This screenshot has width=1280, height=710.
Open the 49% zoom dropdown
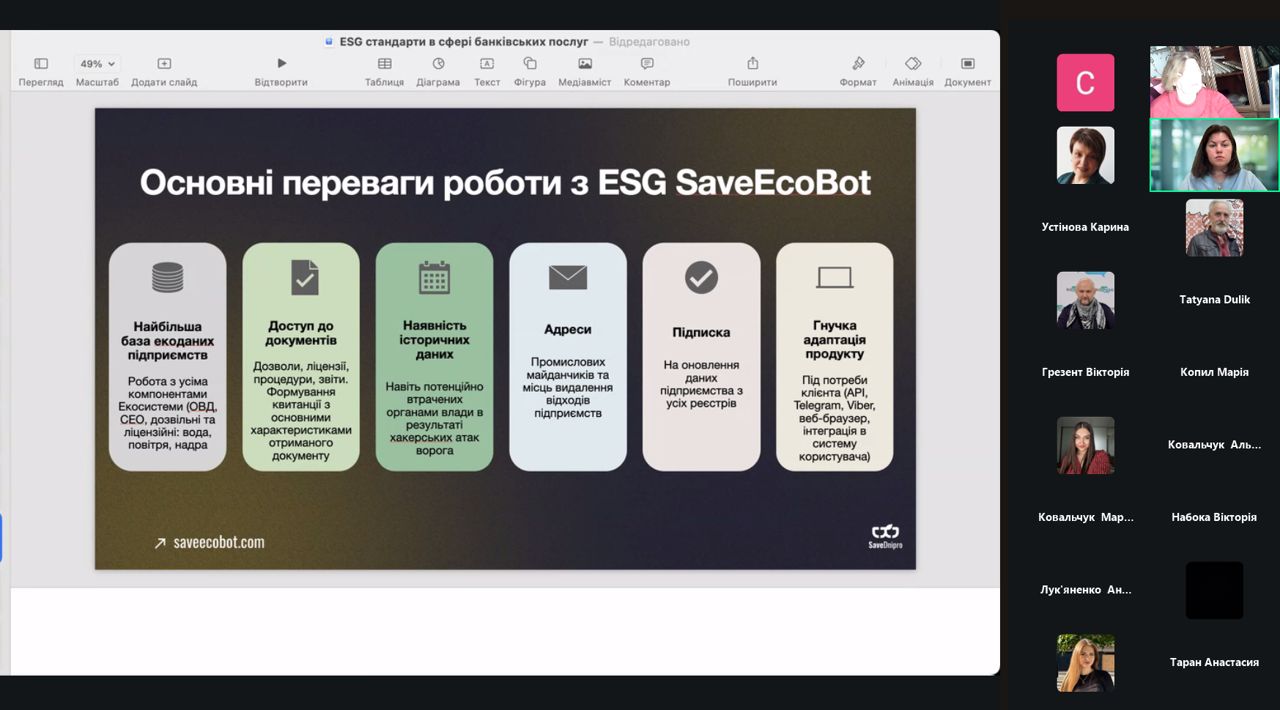(x=98, y=64)
